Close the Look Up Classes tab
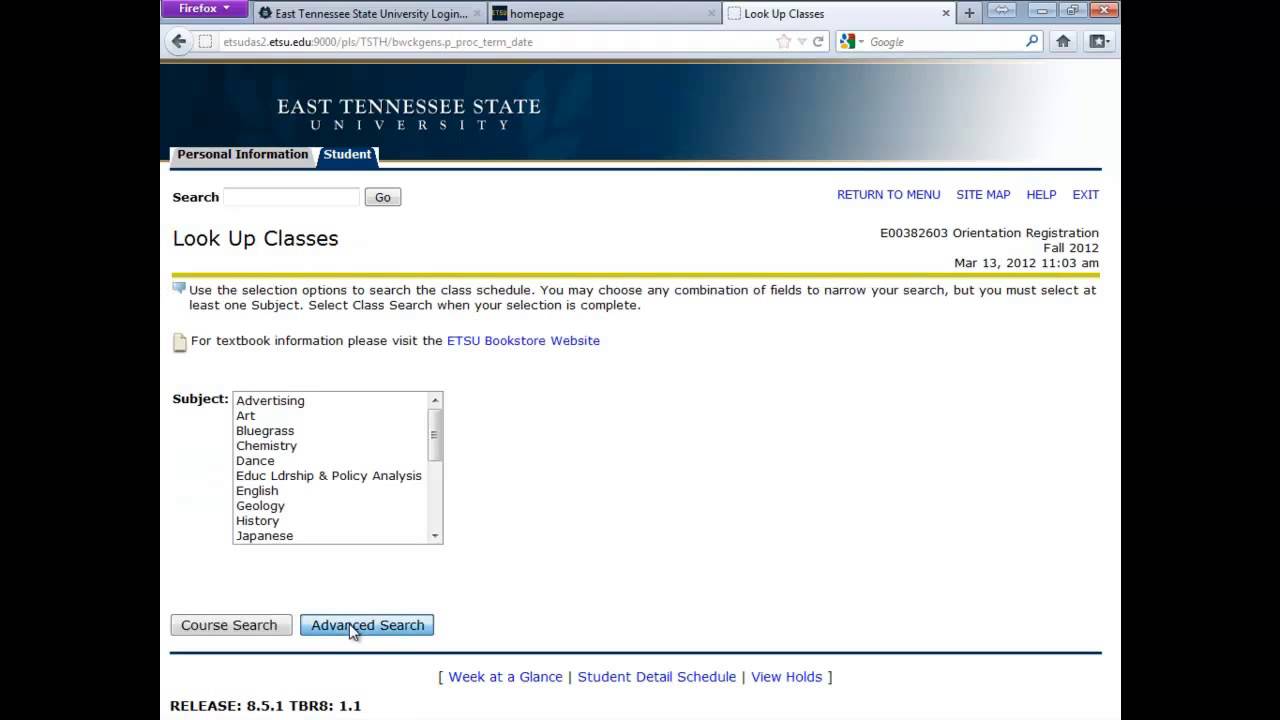 (945, 14)
